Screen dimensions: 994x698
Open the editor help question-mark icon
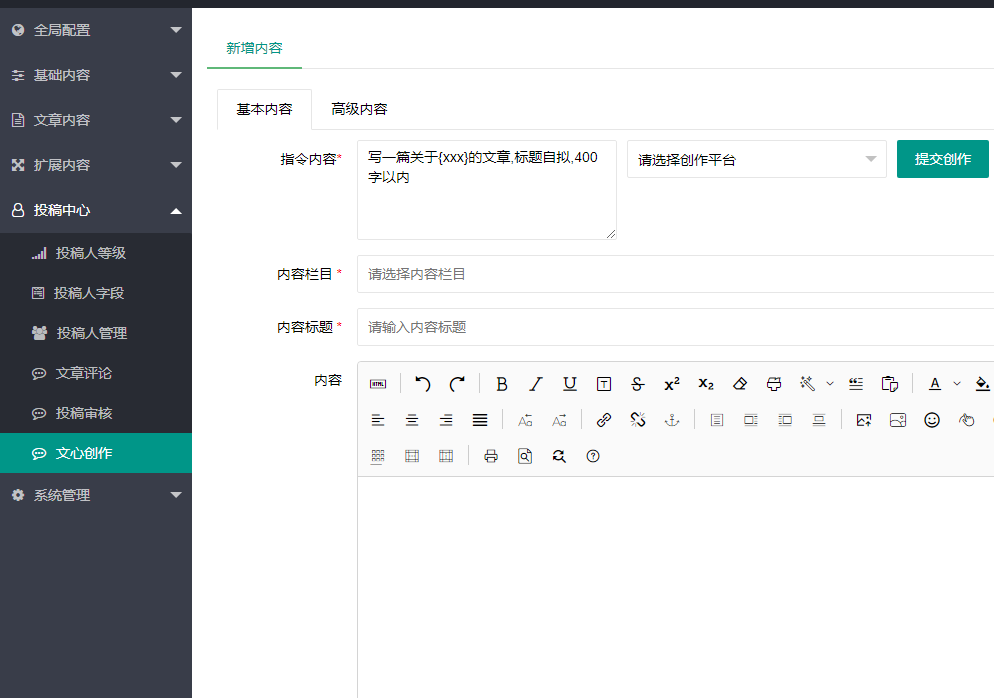coord(593,456)
